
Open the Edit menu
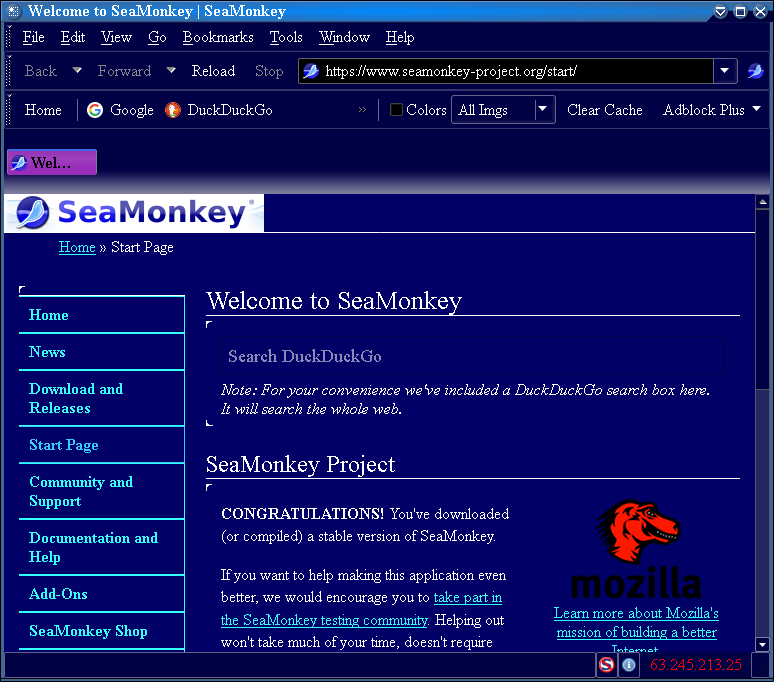[73, 38]
